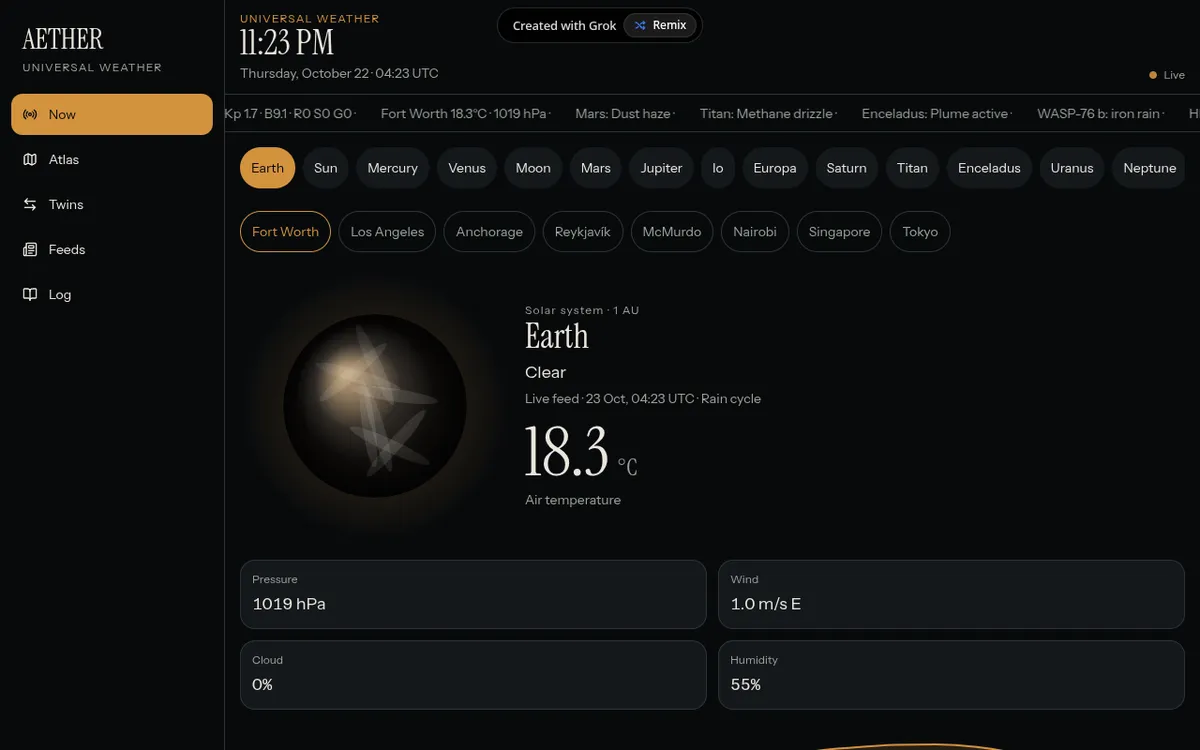Select the Jupiter body chip
The height and width of the screenshot is (750, 1200).
(662, 168)
